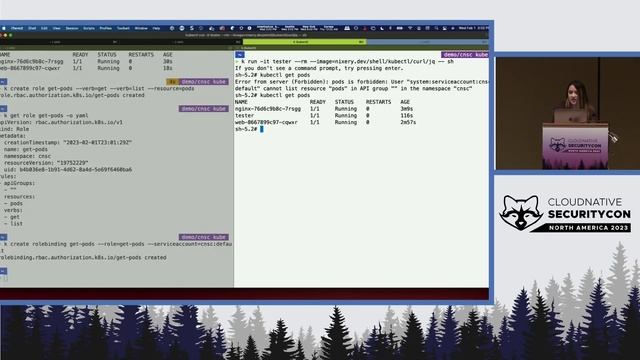Image resolution: width=640 pixels, height=360 pixels.
Task: Switch to the first terminal tab
Action: pyautogui.click(x=59, y=42)
